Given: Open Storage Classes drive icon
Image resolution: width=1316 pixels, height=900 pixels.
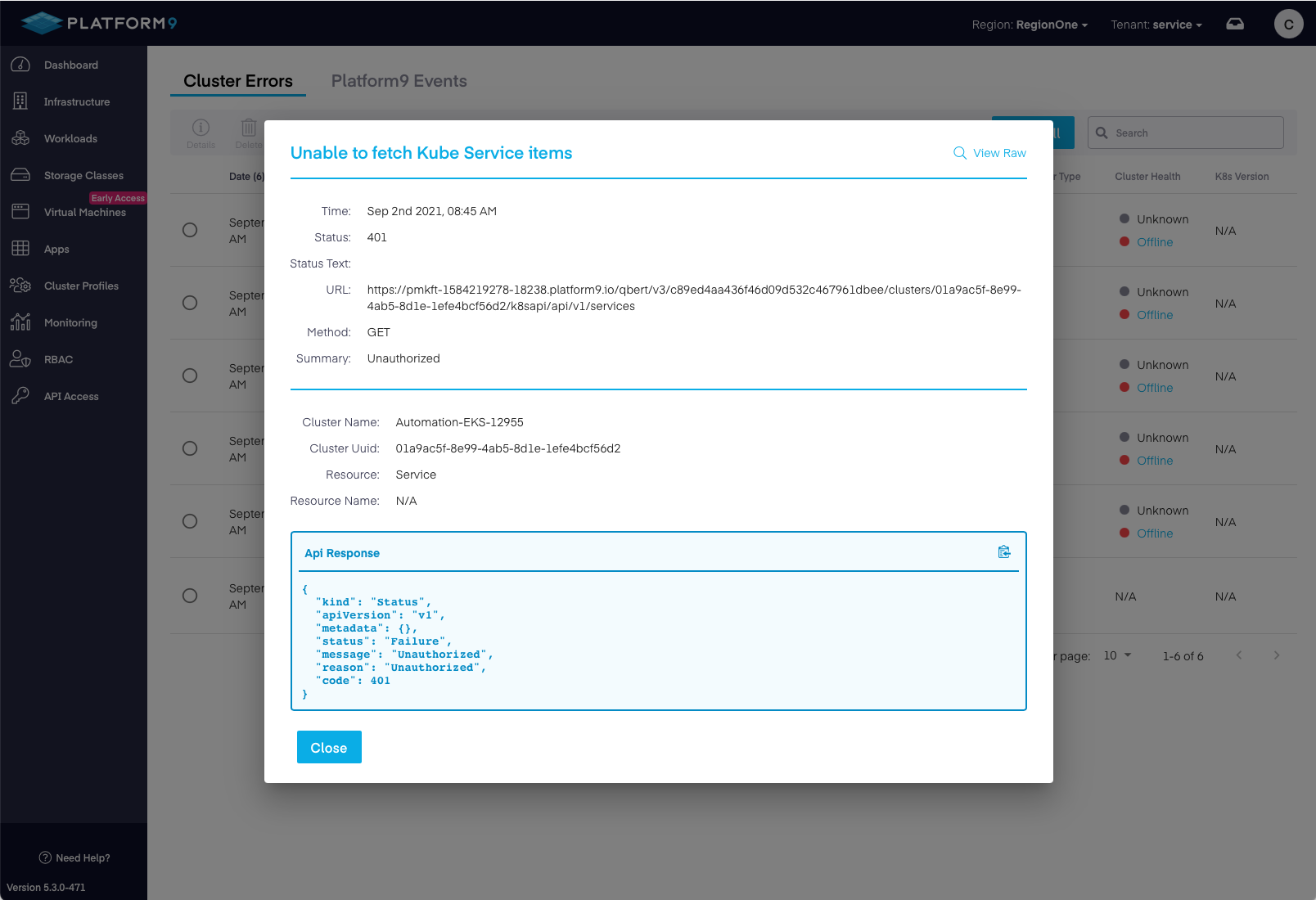Looking at the screenshot, I should 20,175.
